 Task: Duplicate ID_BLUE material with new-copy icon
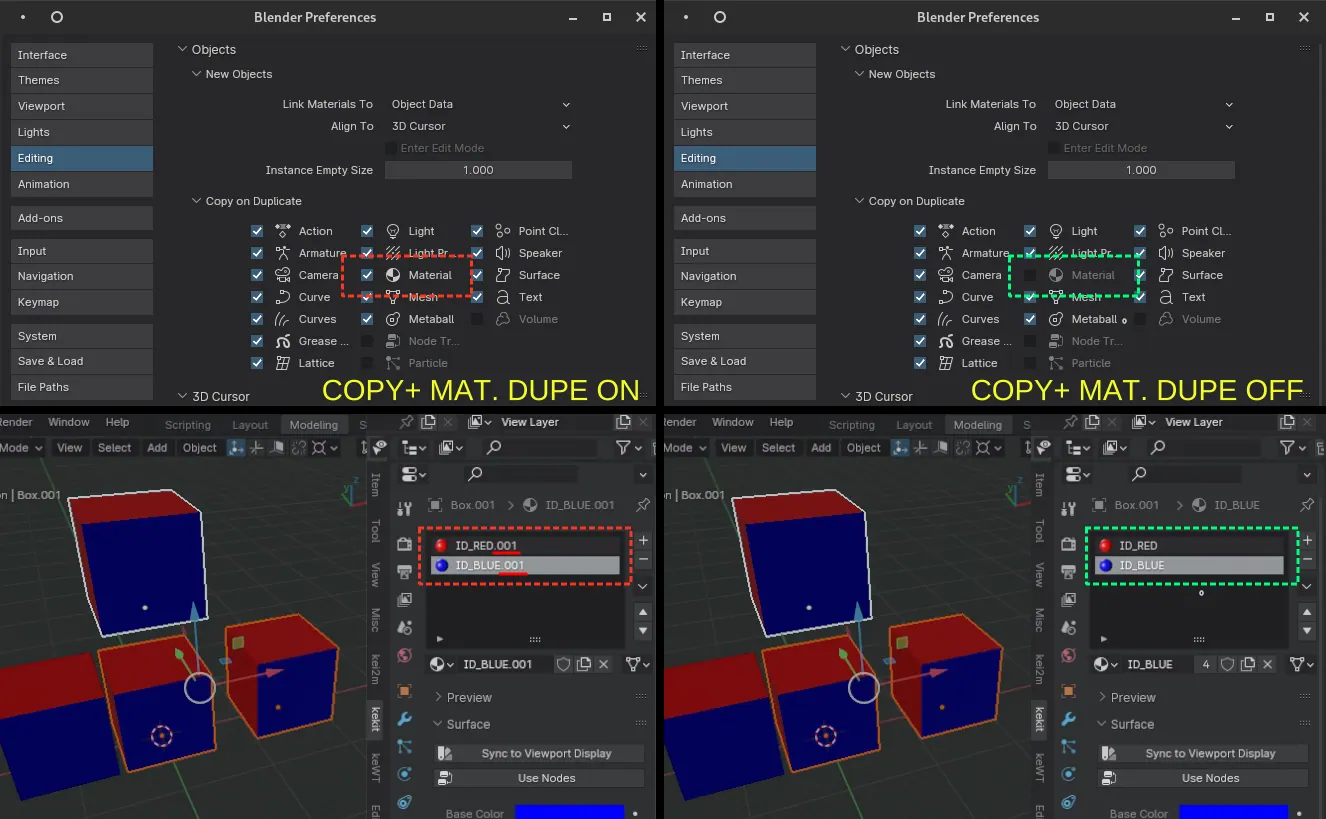tap(1247, 664)
